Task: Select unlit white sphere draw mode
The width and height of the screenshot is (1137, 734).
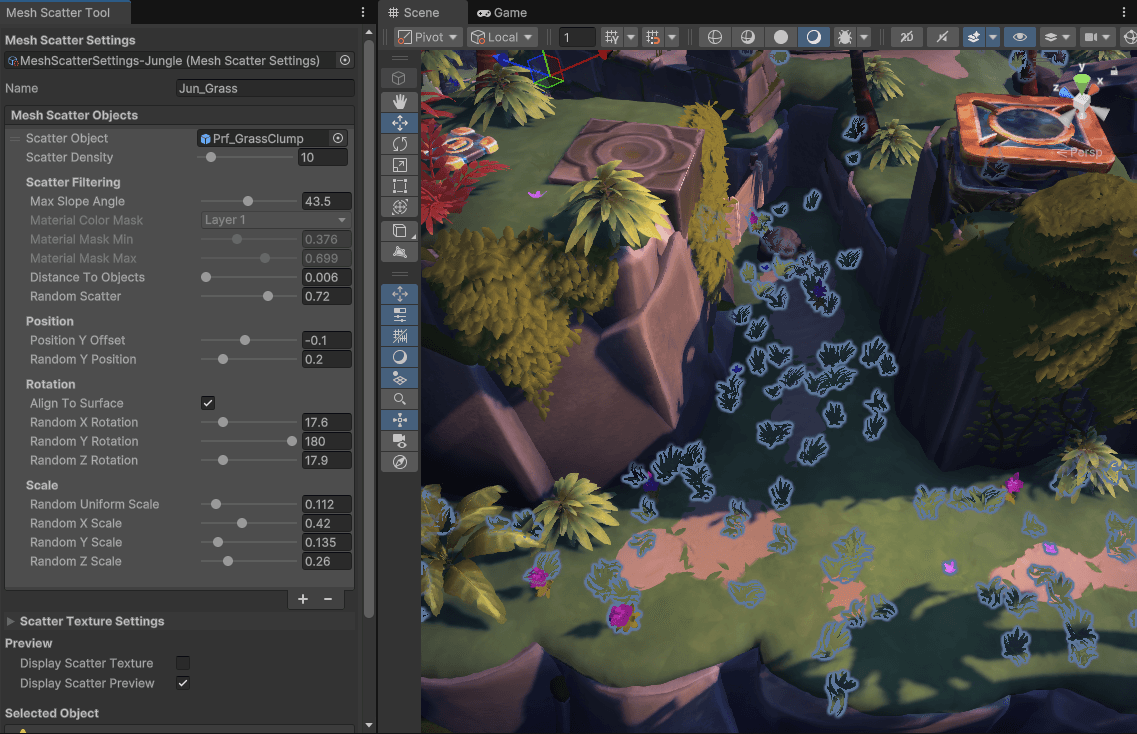Action: pos(781,37)
